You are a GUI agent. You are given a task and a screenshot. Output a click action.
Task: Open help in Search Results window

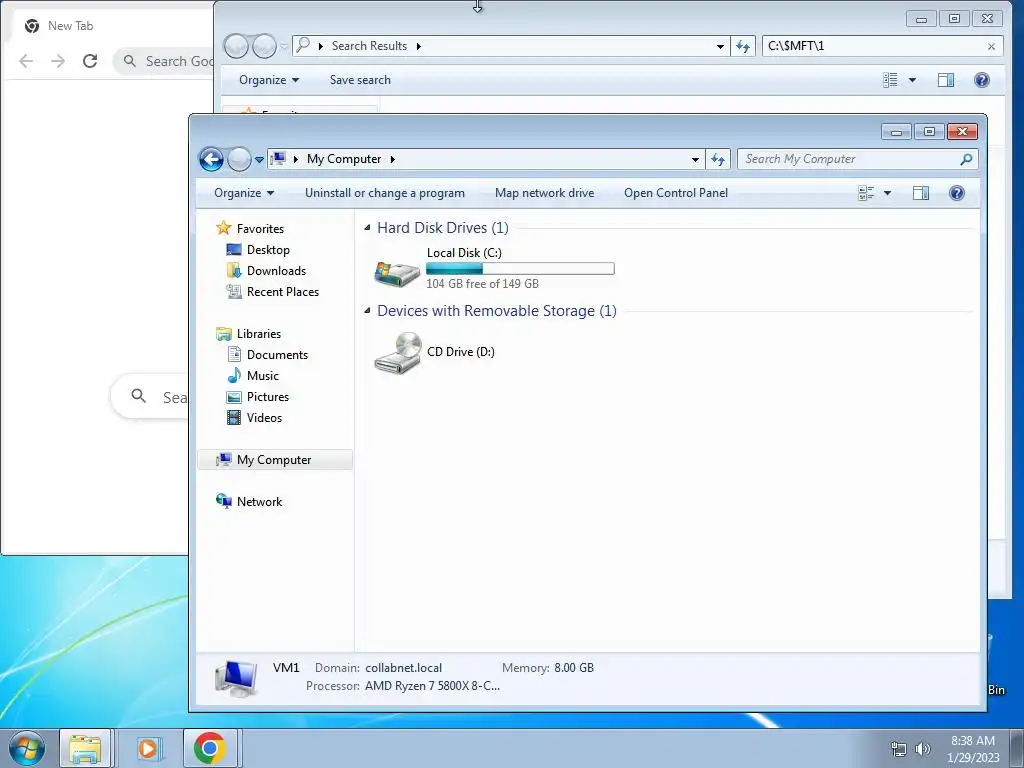pyautogui.click(x=982, y=80)
